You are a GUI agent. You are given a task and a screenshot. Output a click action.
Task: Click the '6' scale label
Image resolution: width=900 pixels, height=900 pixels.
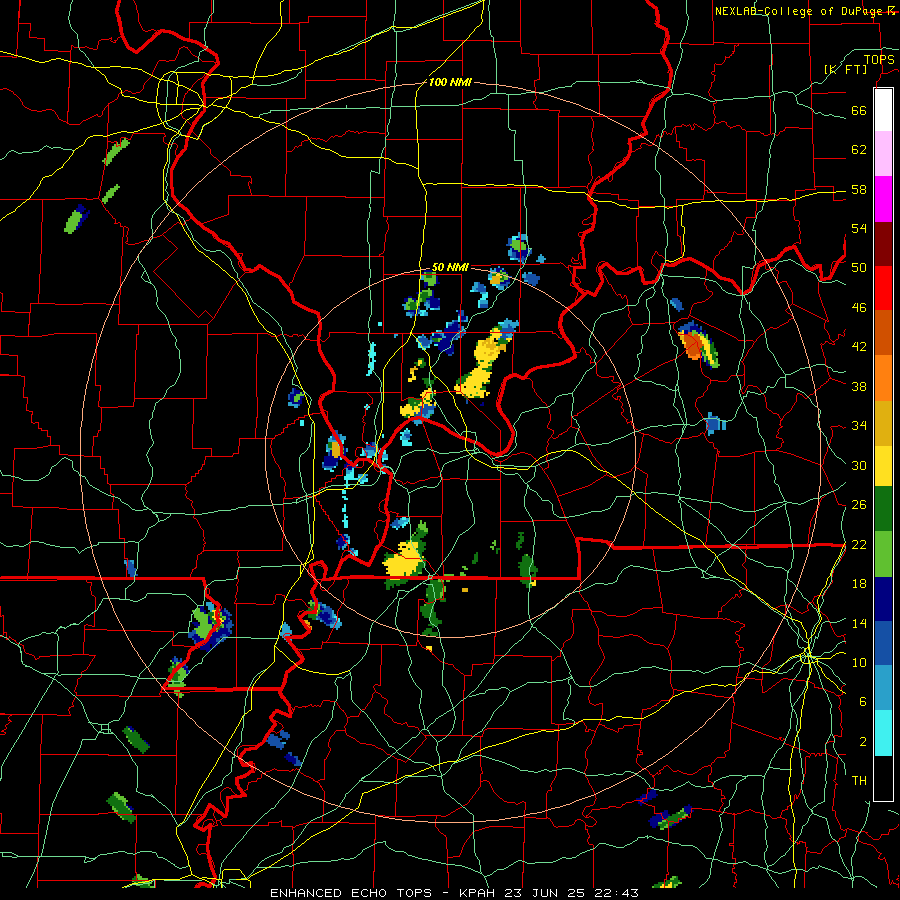862,702
